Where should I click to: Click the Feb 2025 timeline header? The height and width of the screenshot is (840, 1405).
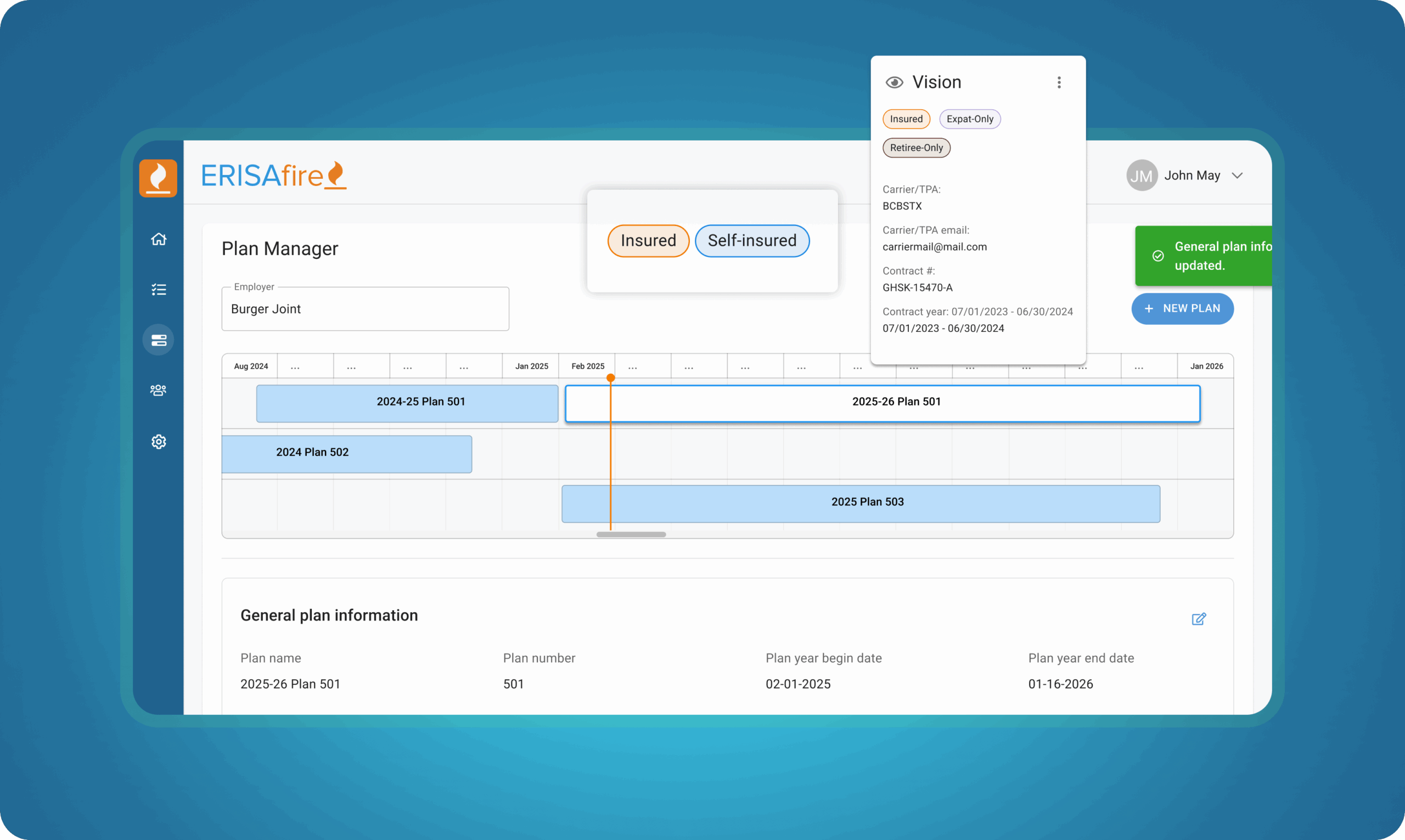tap(588, 366)
